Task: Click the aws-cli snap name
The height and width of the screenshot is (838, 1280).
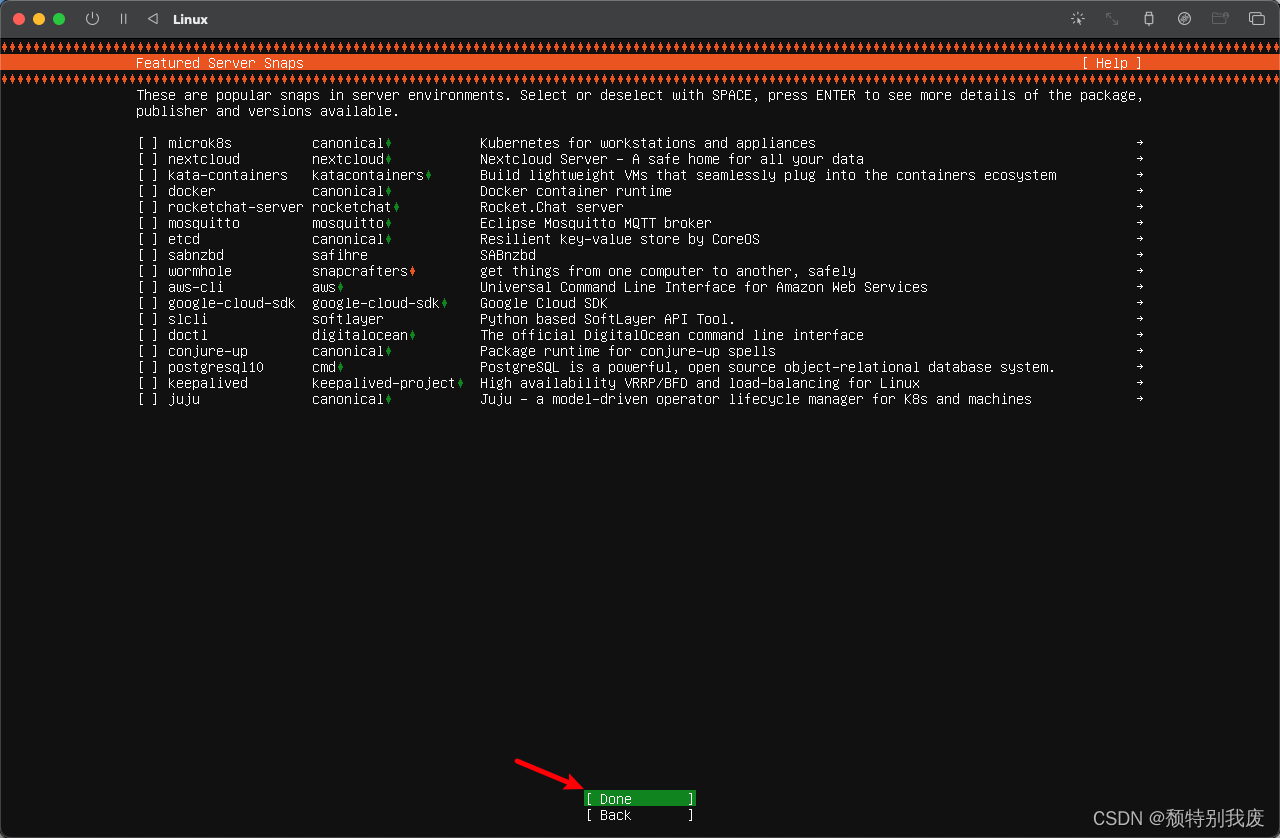Action: click(196, 287)
